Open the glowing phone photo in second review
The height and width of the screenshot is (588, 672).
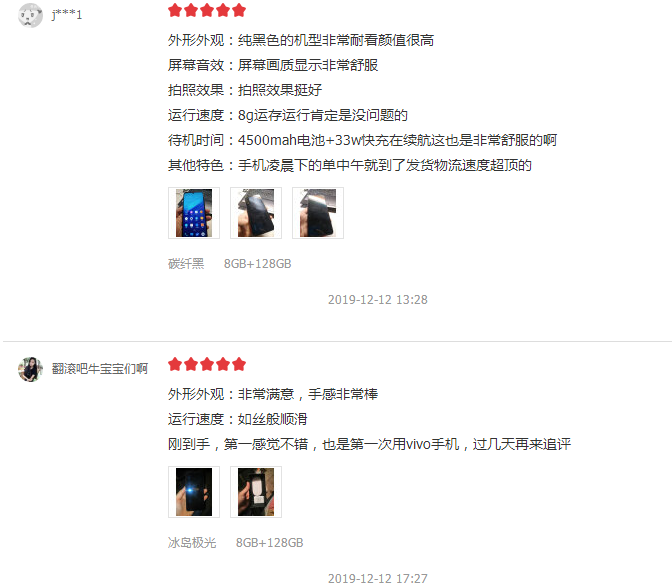tap(194, 492)
